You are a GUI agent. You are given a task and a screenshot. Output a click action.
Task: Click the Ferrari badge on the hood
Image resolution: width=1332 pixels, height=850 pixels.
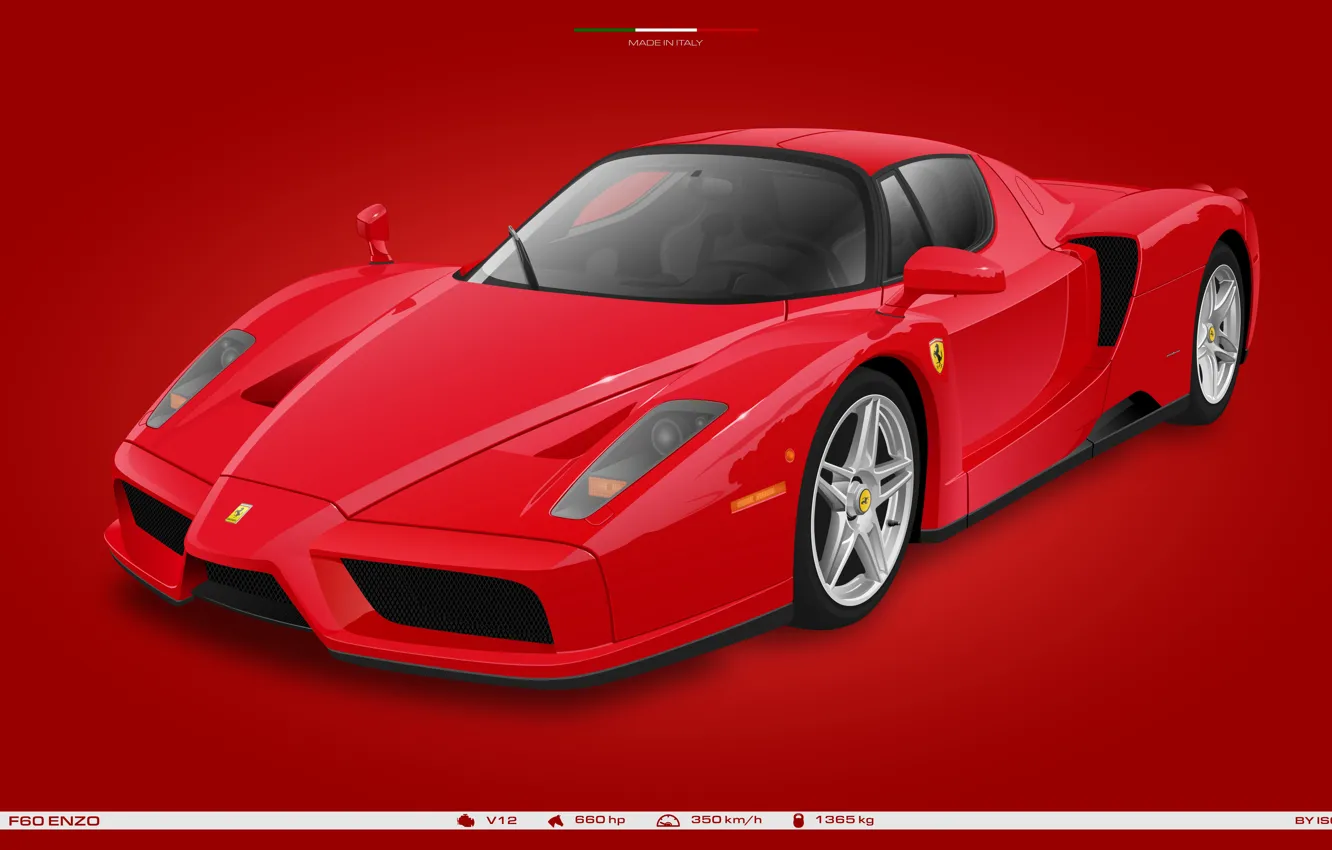pos(238,513)
